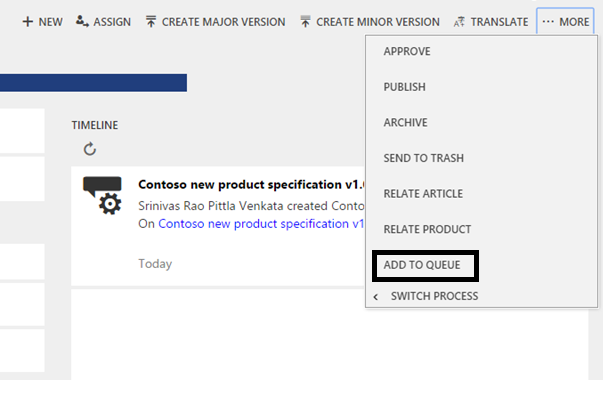
Task: Click the Assign person icon
Action: point(82,21)
